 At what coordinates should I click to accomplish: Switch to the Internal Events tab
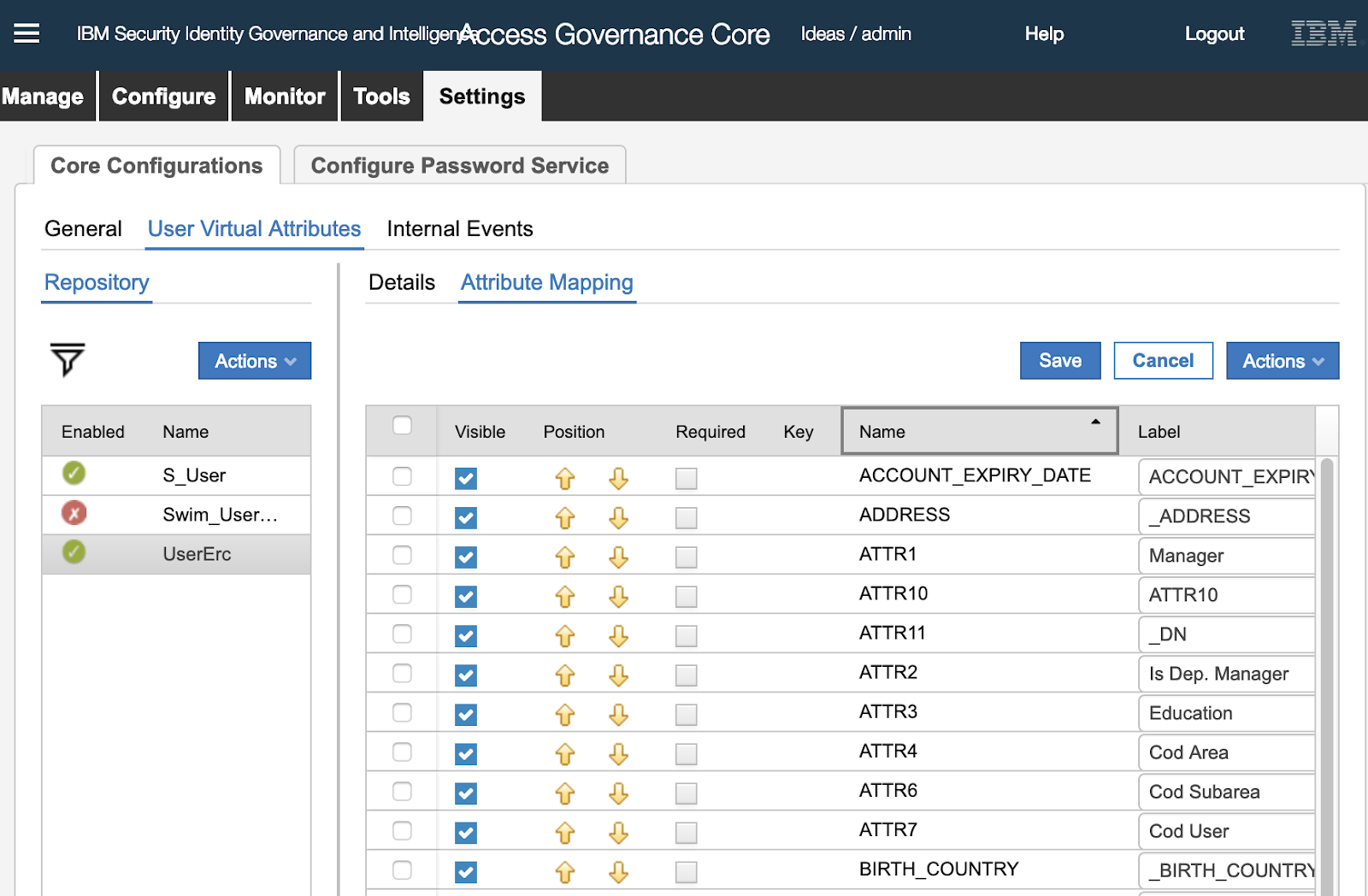click(460, 228)
